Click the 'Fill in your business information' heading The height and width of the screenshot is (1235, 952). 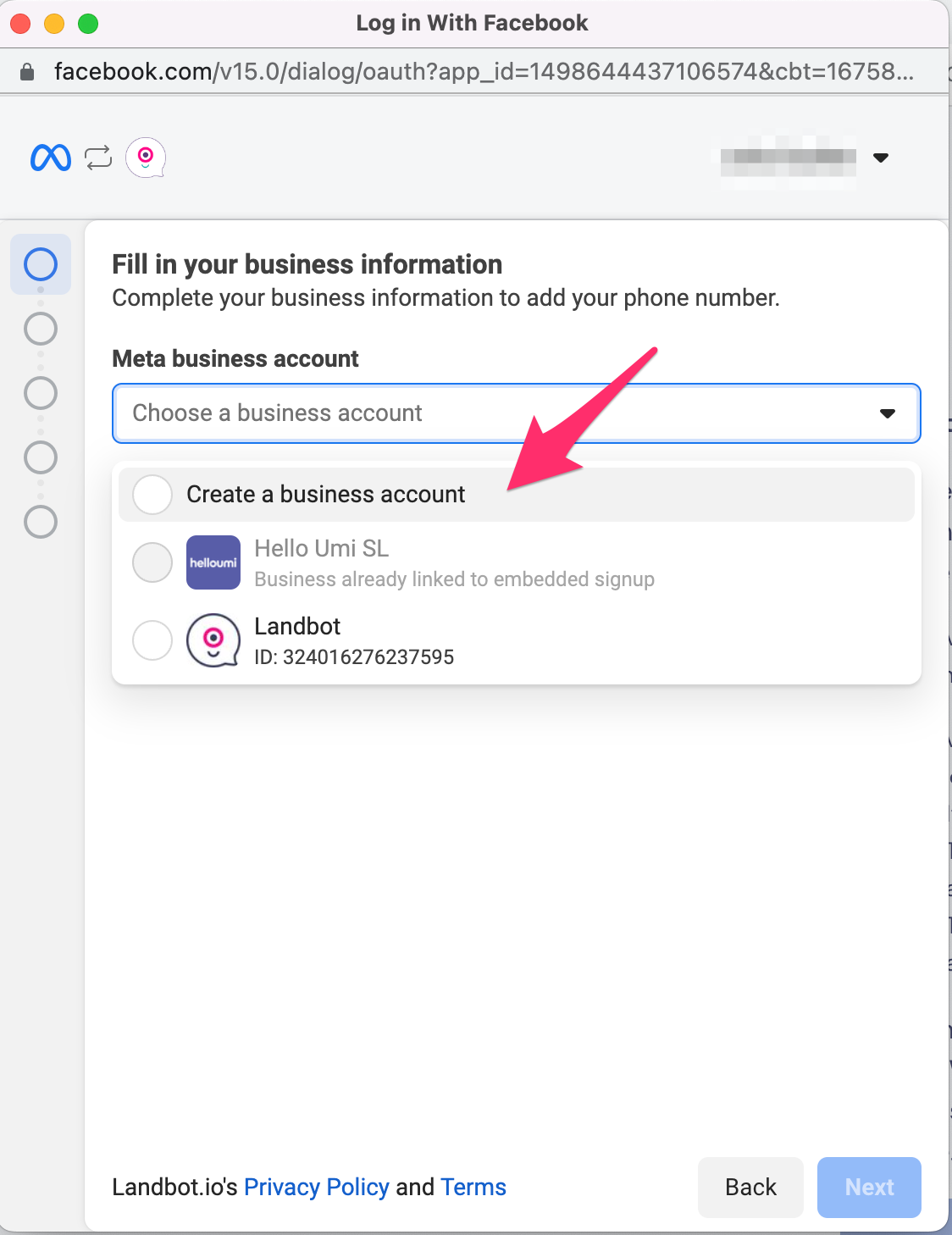(x=307, y=264)
